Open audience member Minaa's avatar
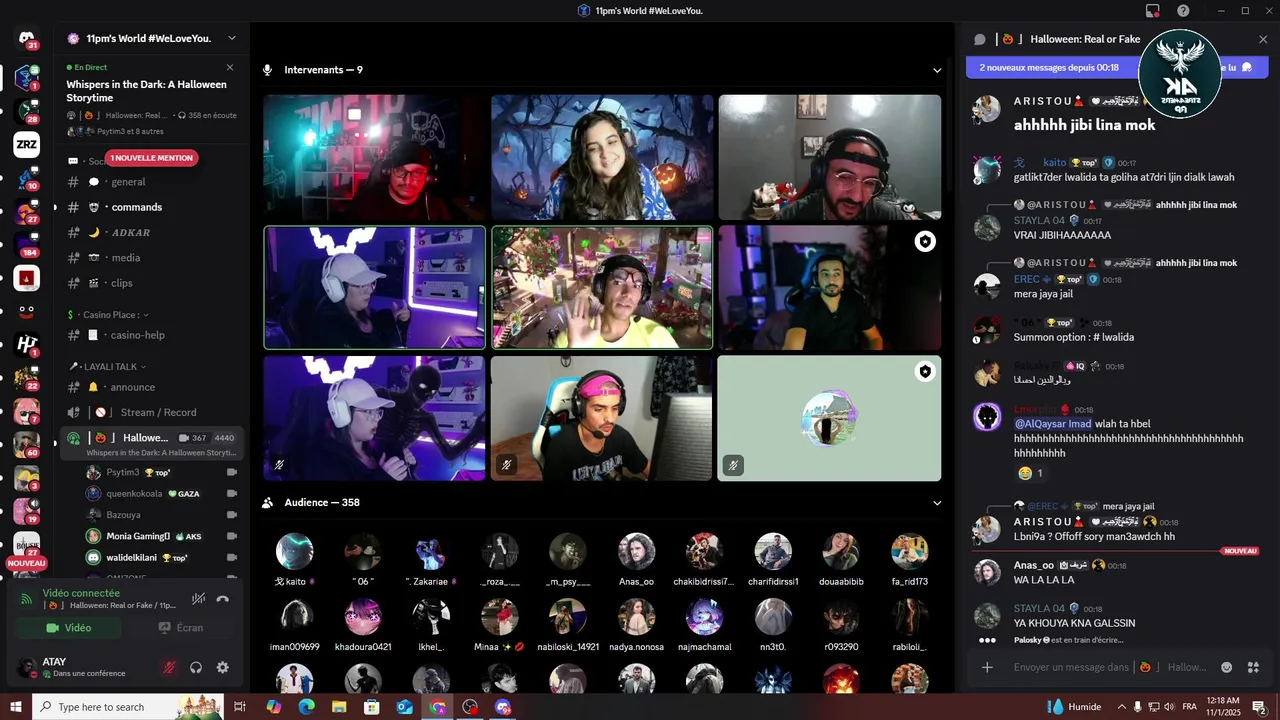Viewport: 1280px width, 720px height. (x=499, y=617)
